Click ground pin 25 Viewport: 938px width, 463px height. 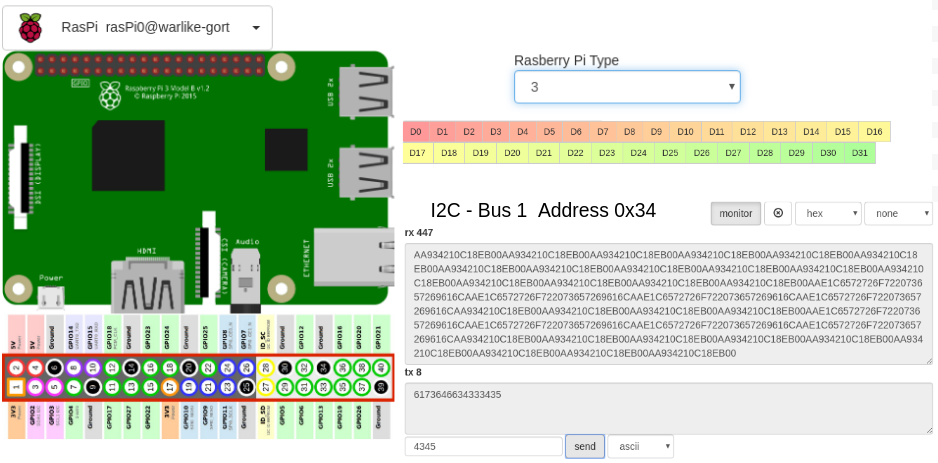pos(246,388)
